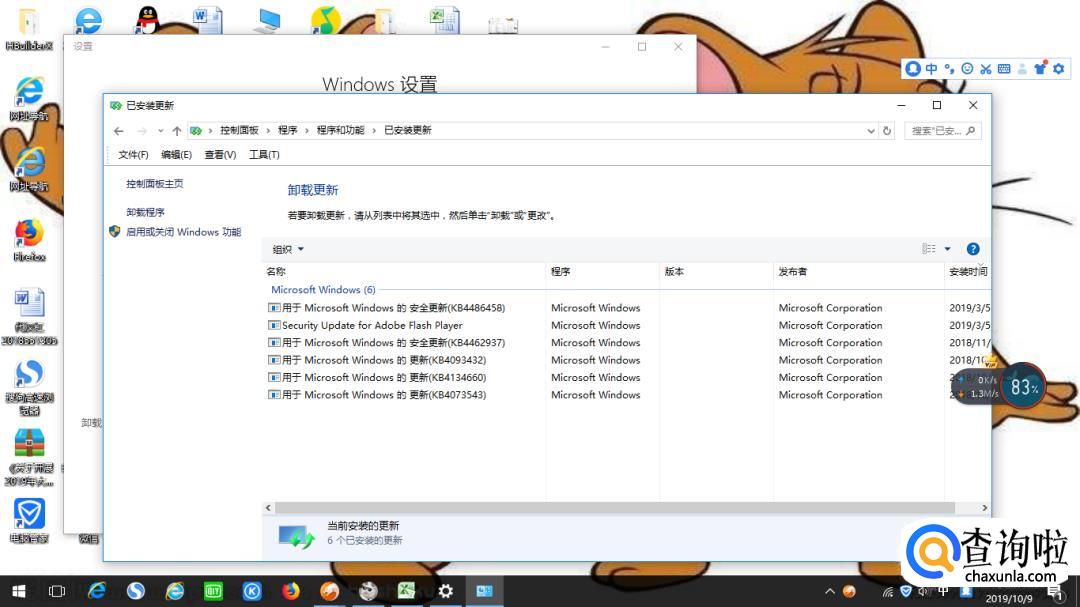Open the 编辑(E) menu

[176, 154]
